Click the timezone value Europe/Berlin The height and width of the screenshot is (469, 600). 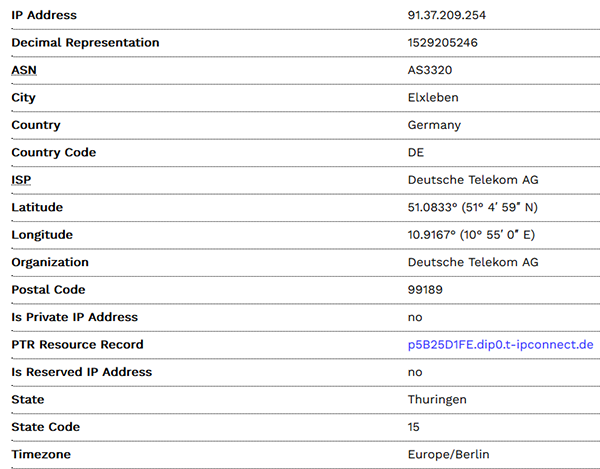[x=448, y=454]
